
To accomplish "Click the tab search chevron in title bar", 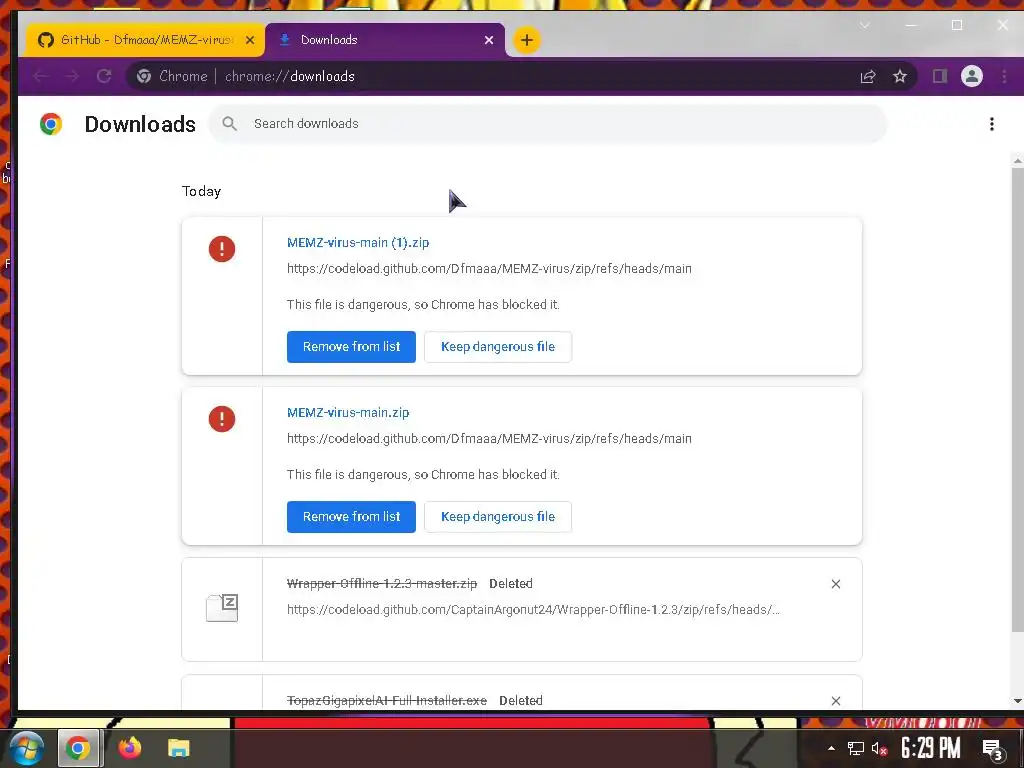I will click(865, 25).
